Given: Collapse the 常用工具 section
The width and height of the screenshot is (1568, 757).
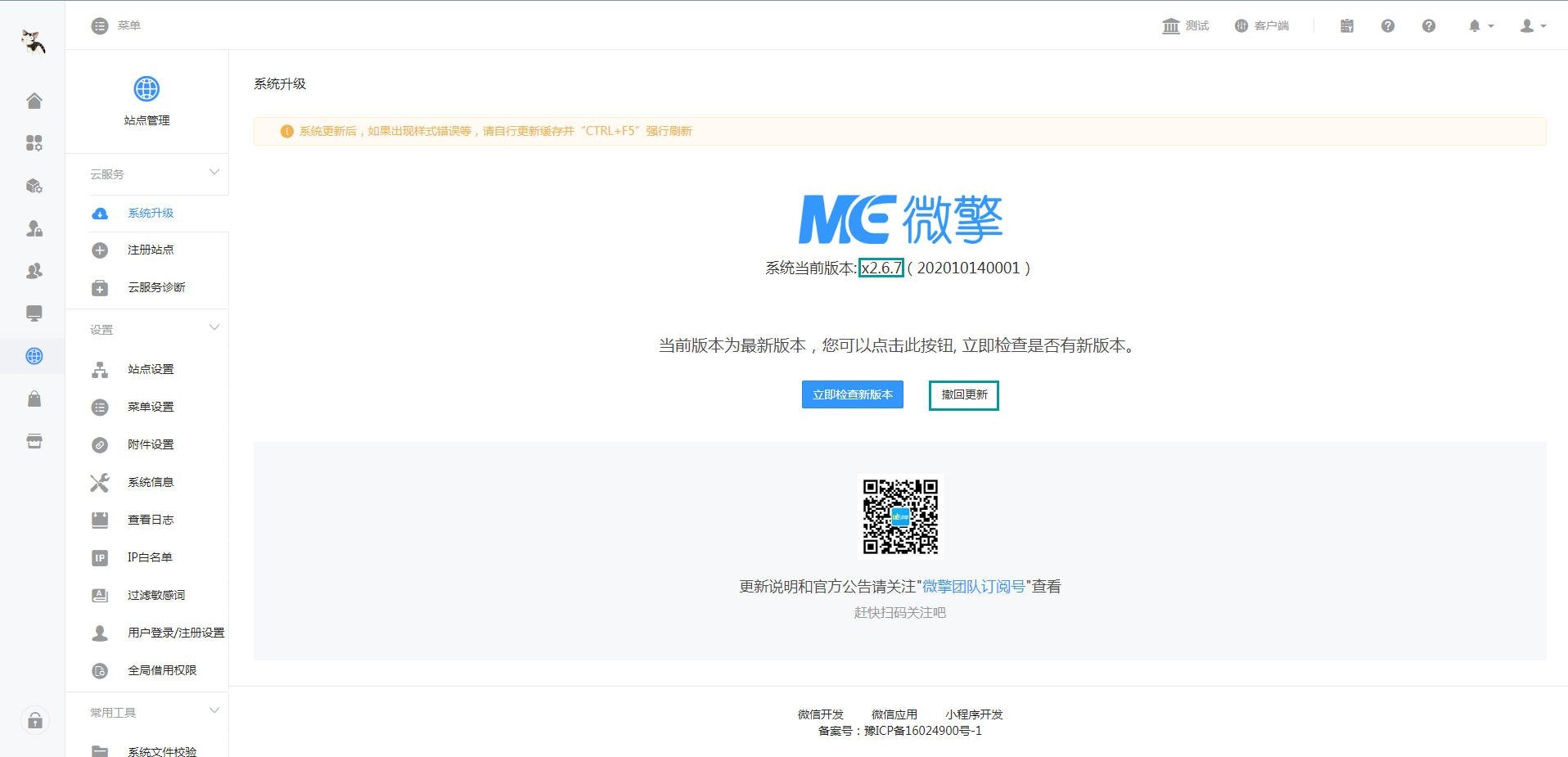Looking at the screenshot, I should pos(214,710).
